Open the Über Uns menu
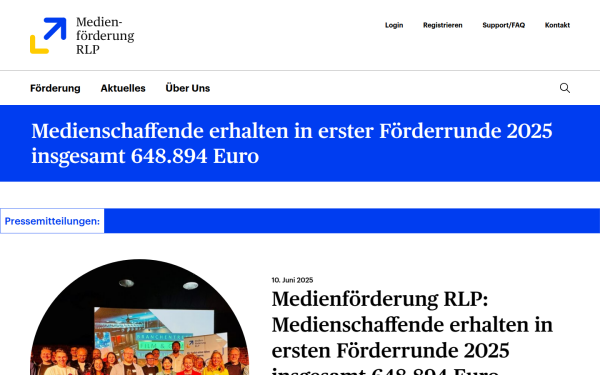The image size is (600, 375). [x=188, y=88]
